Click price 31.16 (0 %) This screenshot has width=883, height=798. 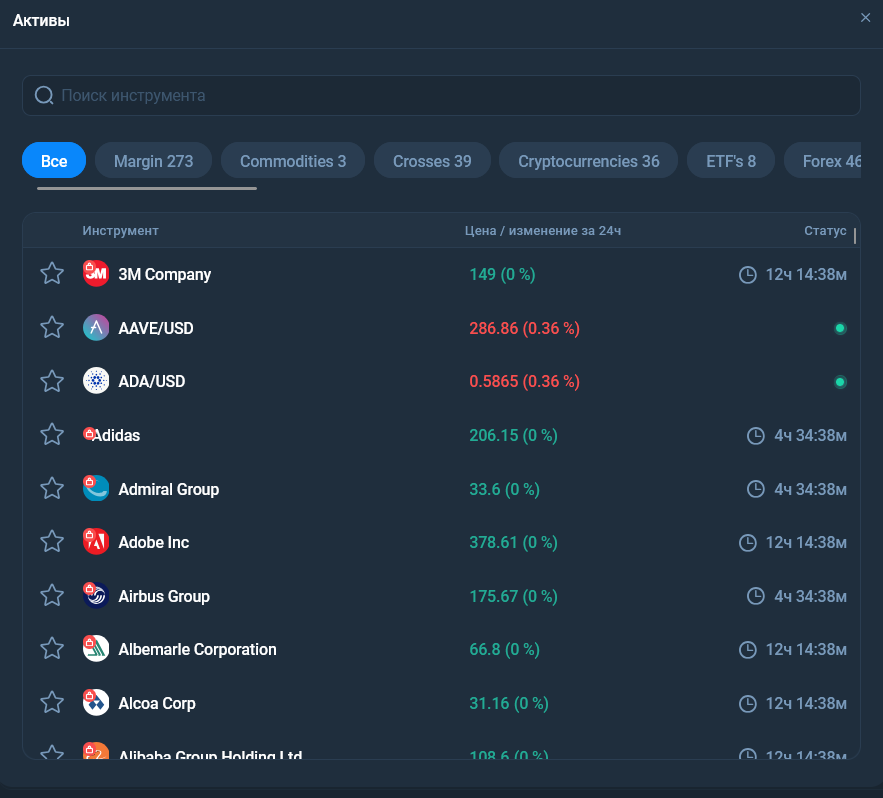(x=509, y=703)
